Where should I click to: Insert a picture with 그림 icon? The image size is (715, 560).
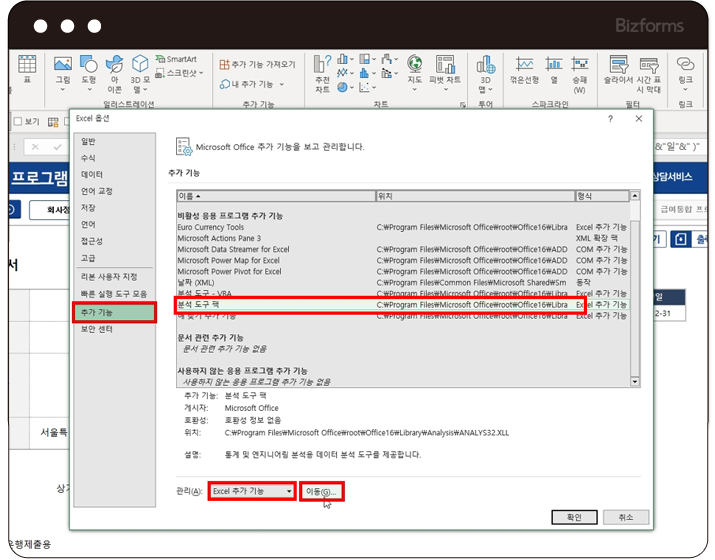point(63,64)
